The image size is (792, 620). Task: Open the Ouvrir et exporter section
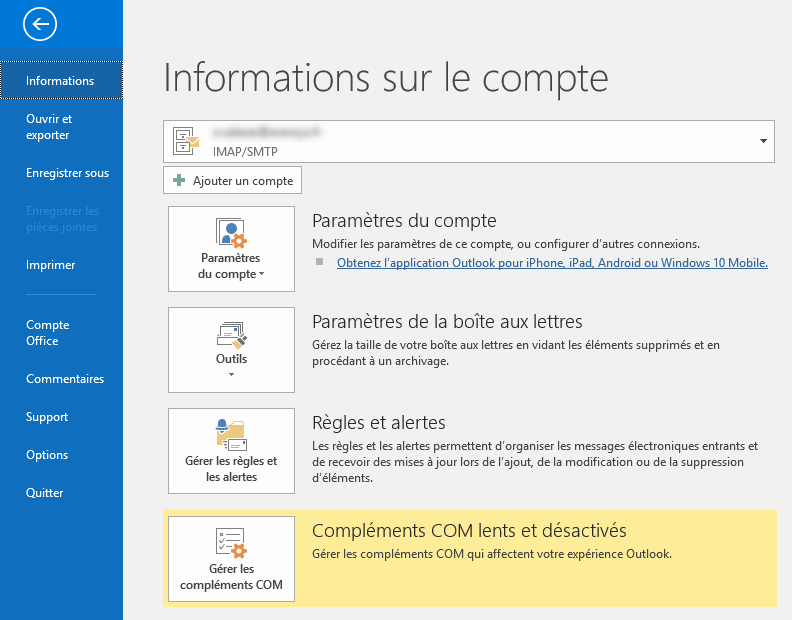point(48,127)
